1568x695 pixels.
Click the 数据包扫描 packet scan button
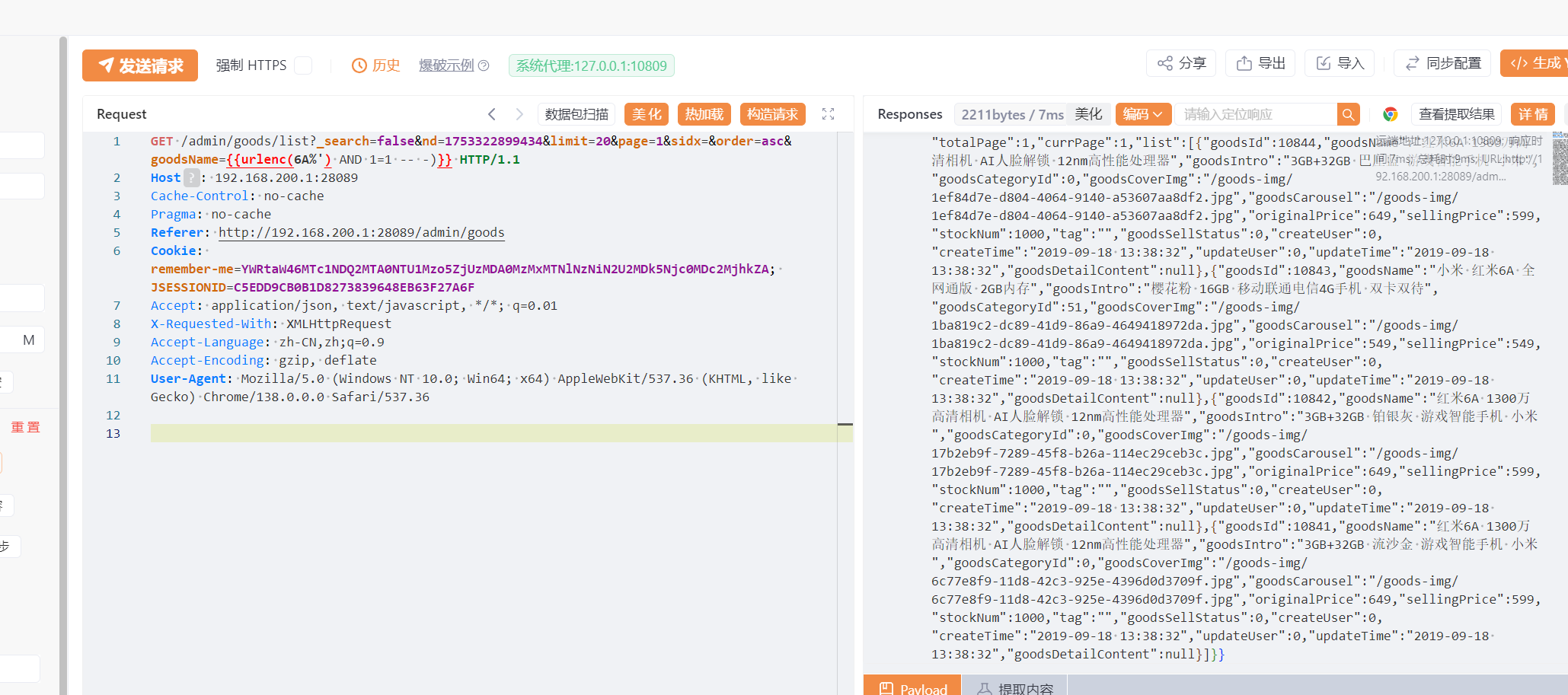pyautogui.click(x=576, y=114)
